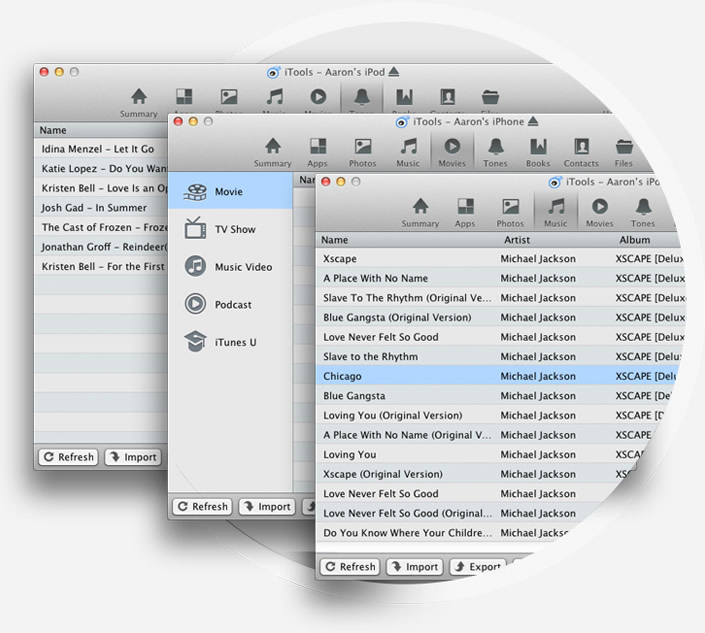Select Idina Menzel - Let It Go row
Screen dimensions: 705x633
98,149
